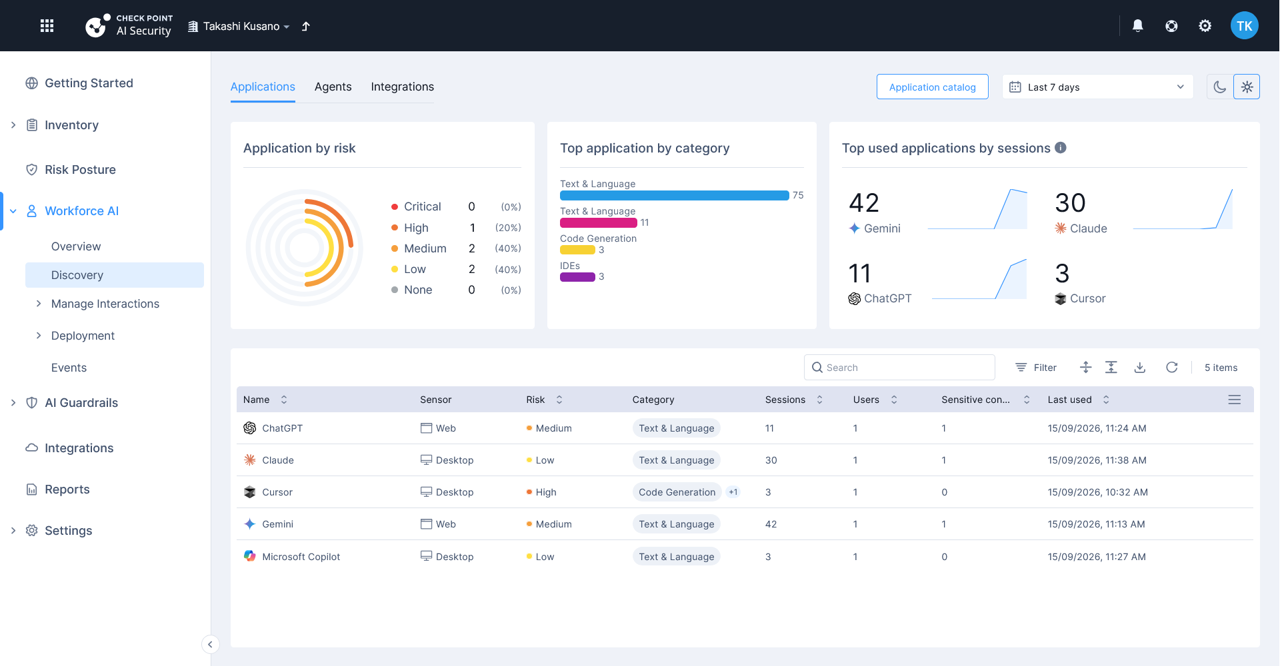Click the info icon next to Top used applications
The height and width of the screenshot is (666, 1280).
point(1061,148)
